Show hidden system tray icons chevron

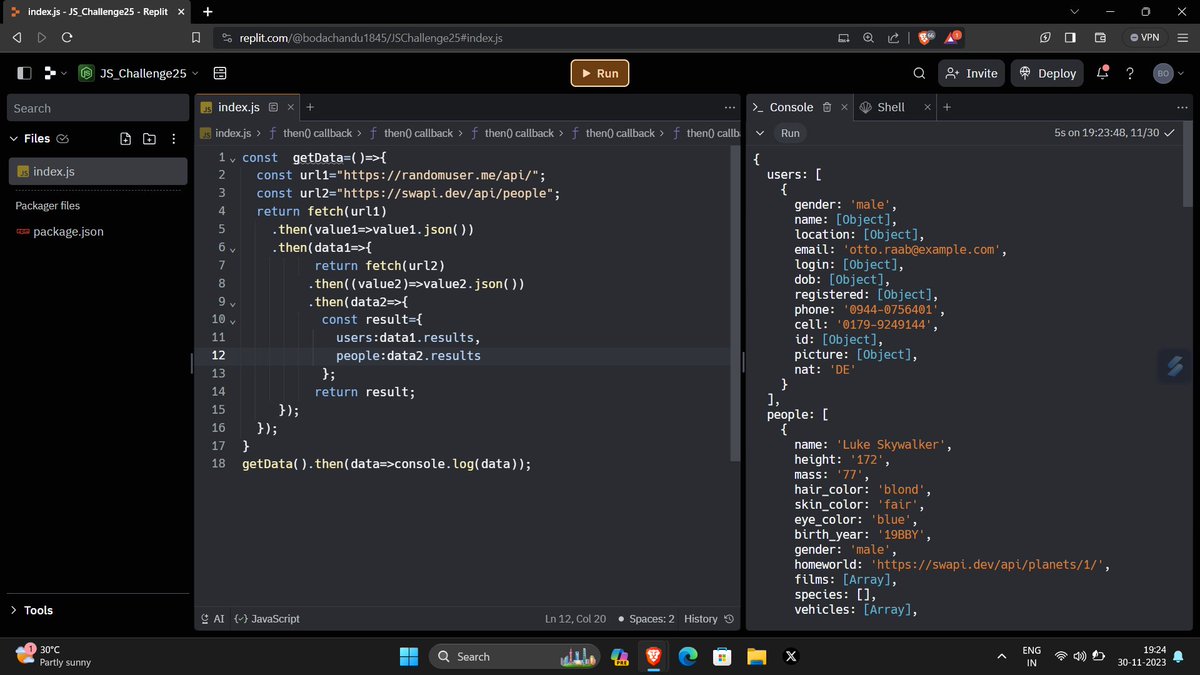point(1002,656)
